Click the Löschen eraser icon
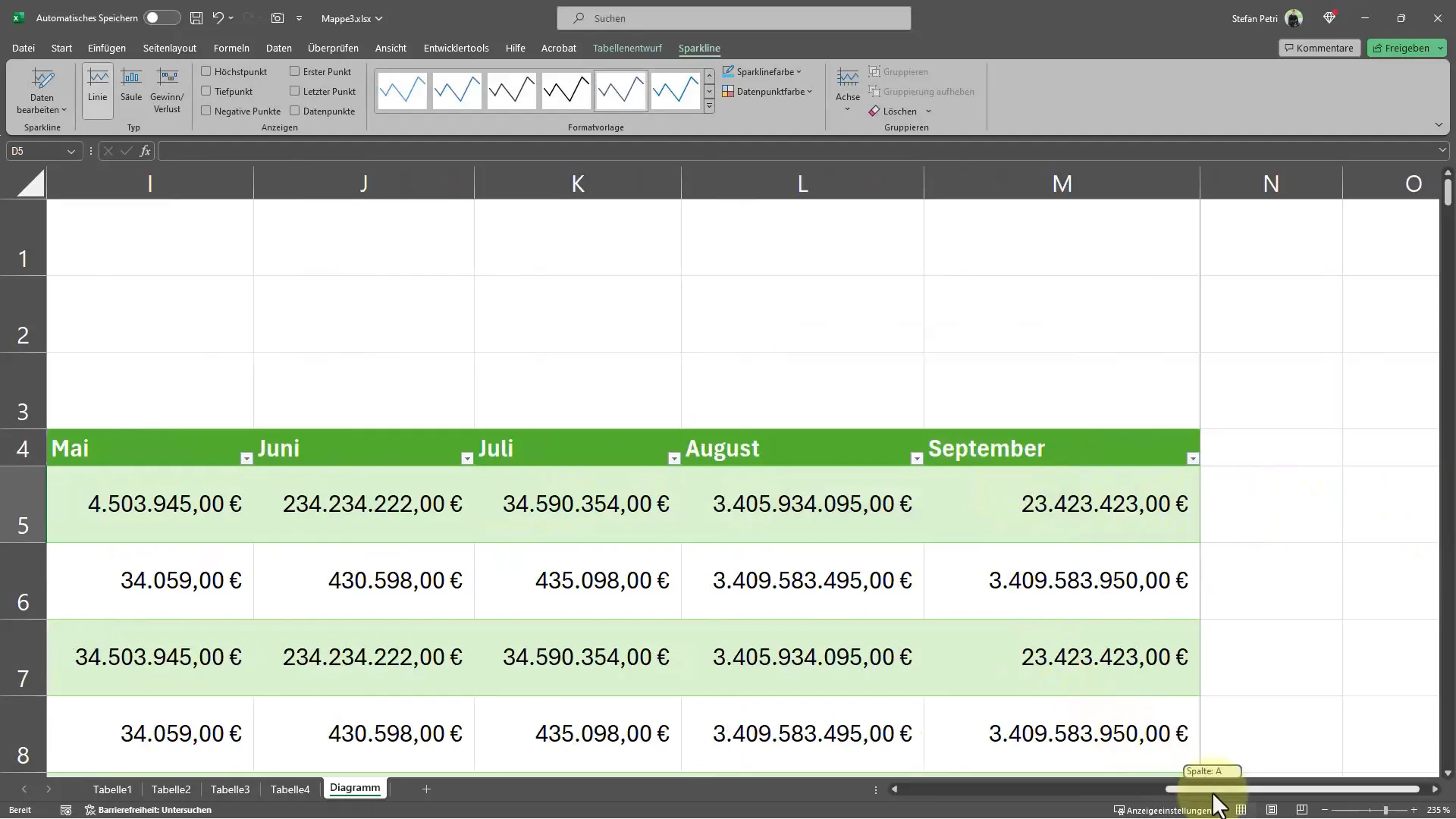 tap(874, 111)
